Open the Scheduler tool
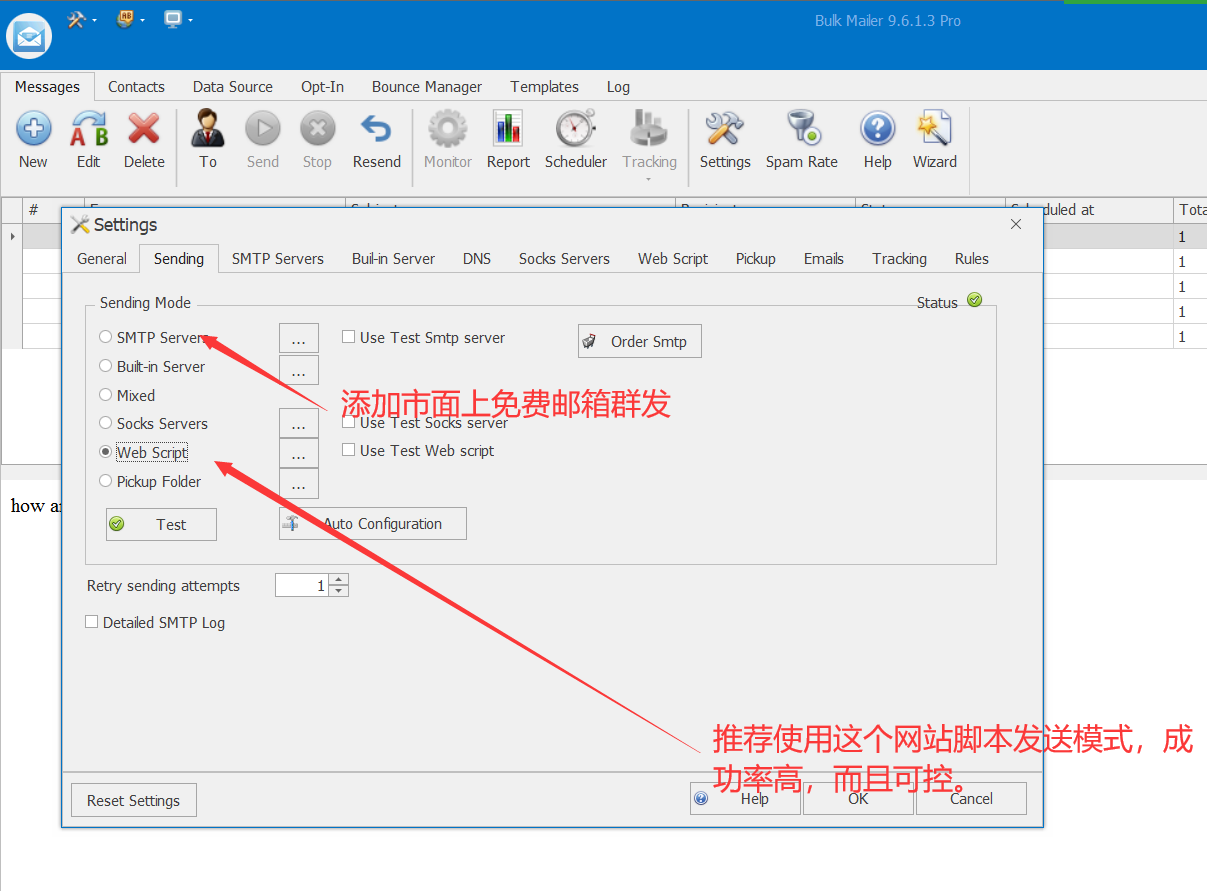 pyautogui.click(x=575, y=140)
